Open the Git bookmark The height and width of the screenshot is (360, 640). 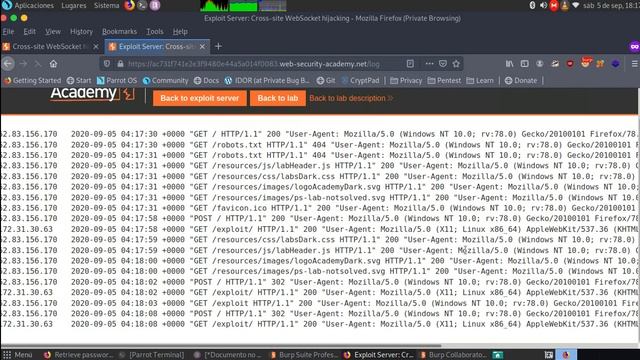point(326,80)
